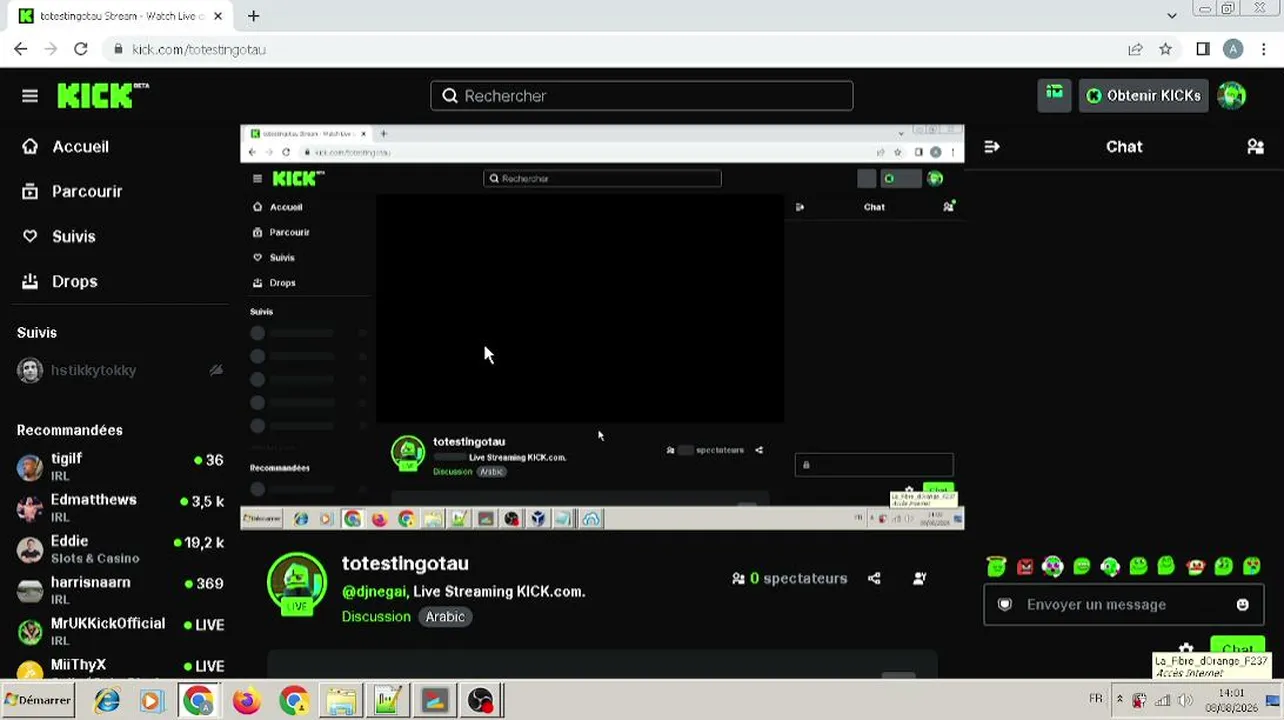Open the emoji picker in message box

pyautogui.click(x=1243, y=604)
